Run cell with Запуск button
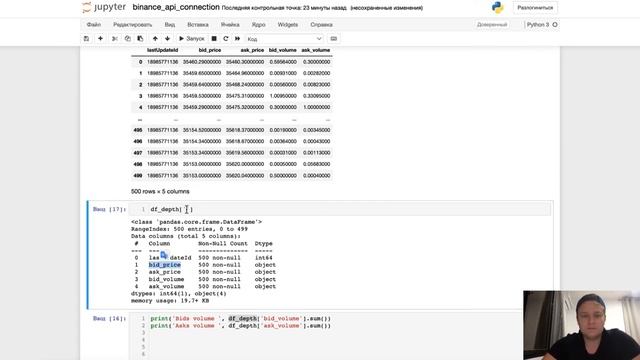The width and height of the screenshot is (640, 360). (191, 38)
